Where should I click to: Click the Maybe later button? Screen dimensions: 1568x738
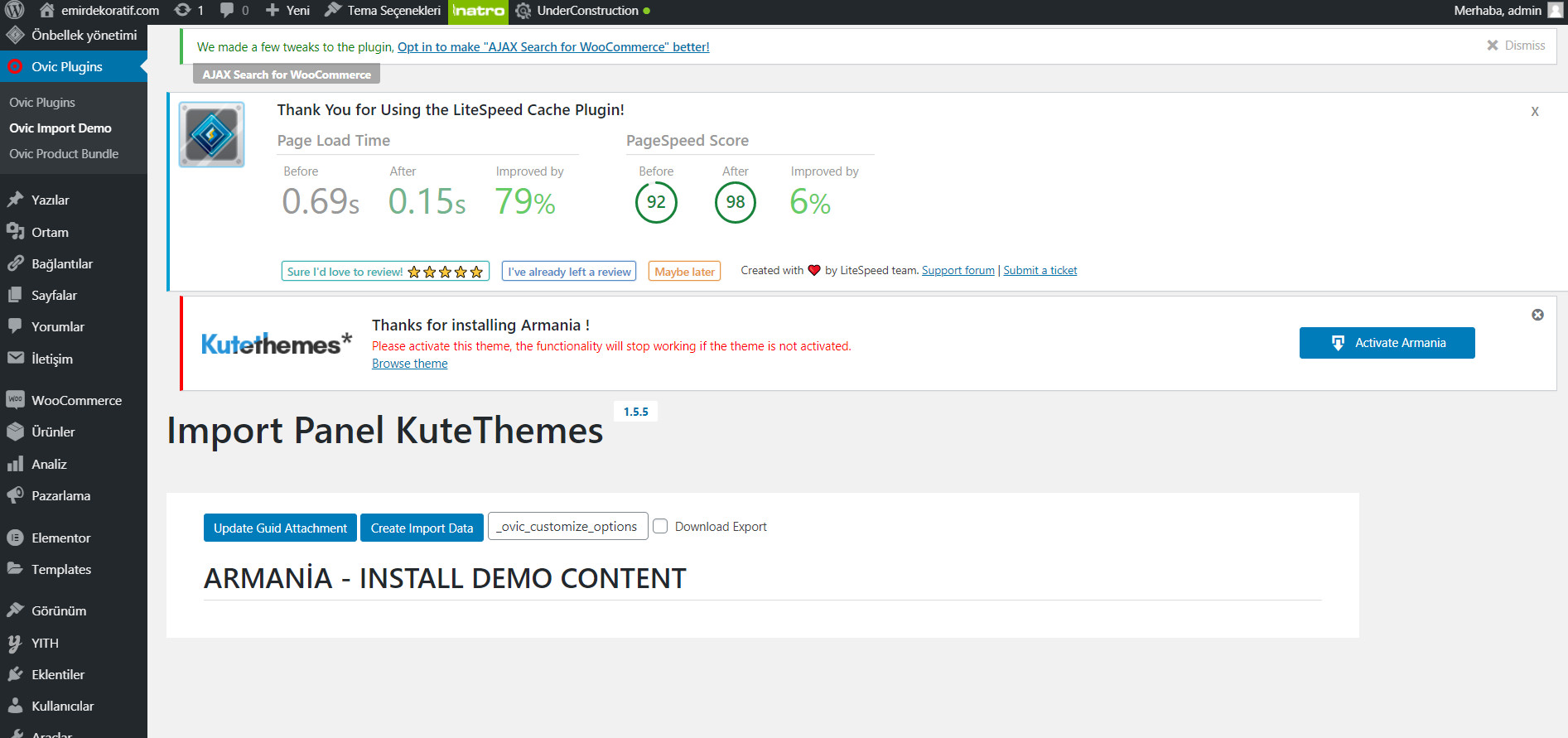(684, 272)
